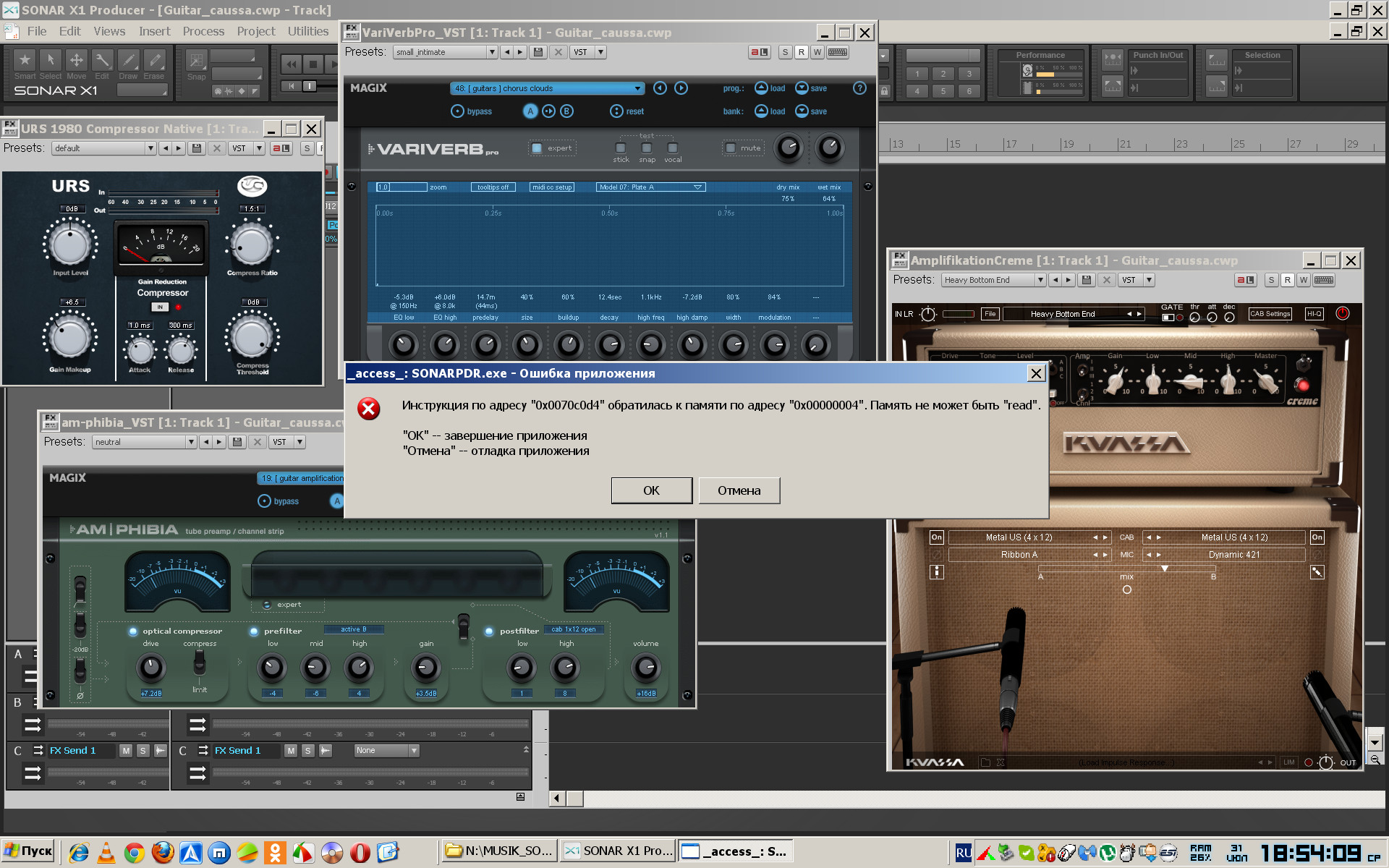Open the Views menu
This screenshot has width=1389, height=868.
(x=109, y=31)
